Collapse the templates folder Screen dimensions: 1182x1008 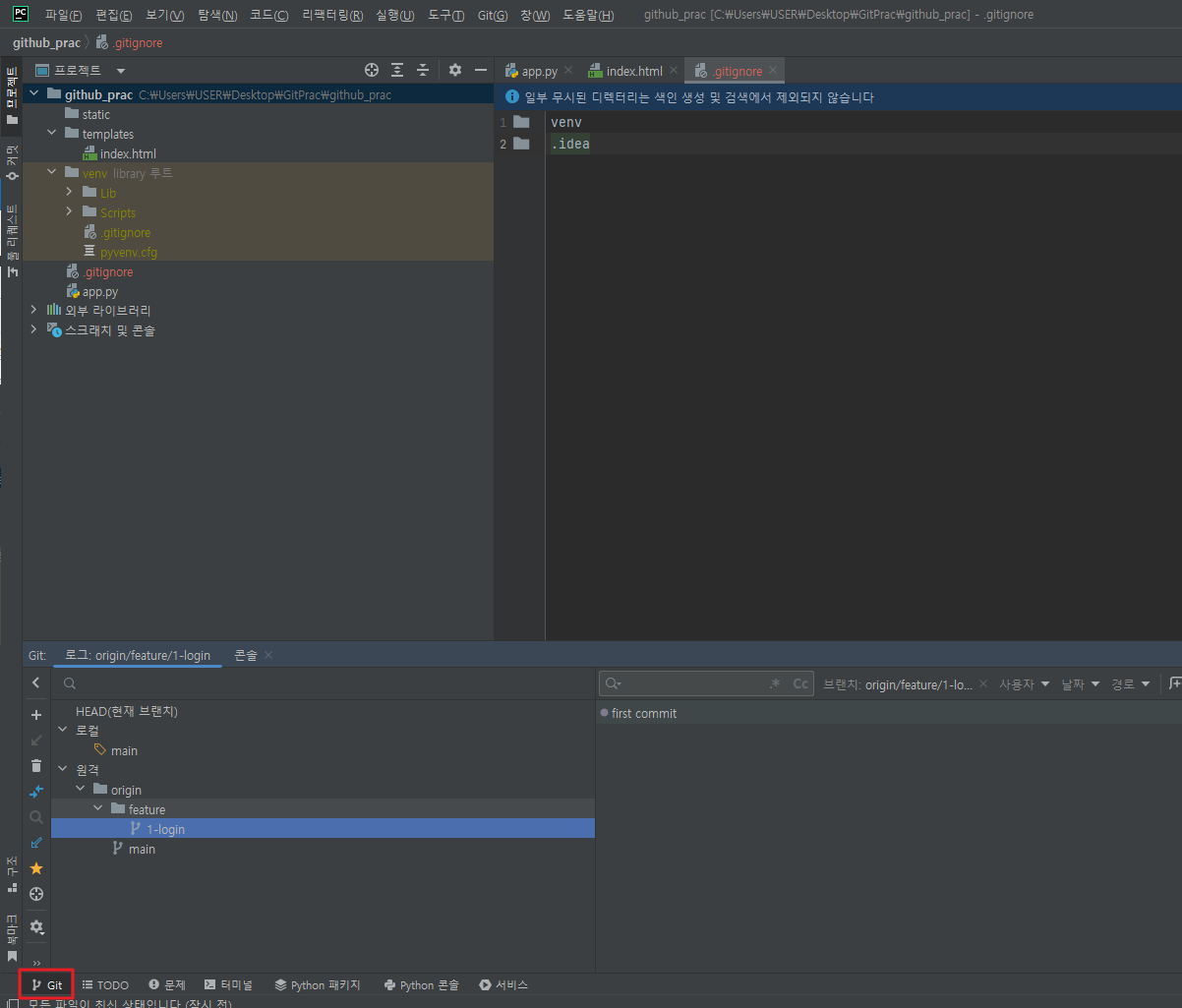point(52,133)
